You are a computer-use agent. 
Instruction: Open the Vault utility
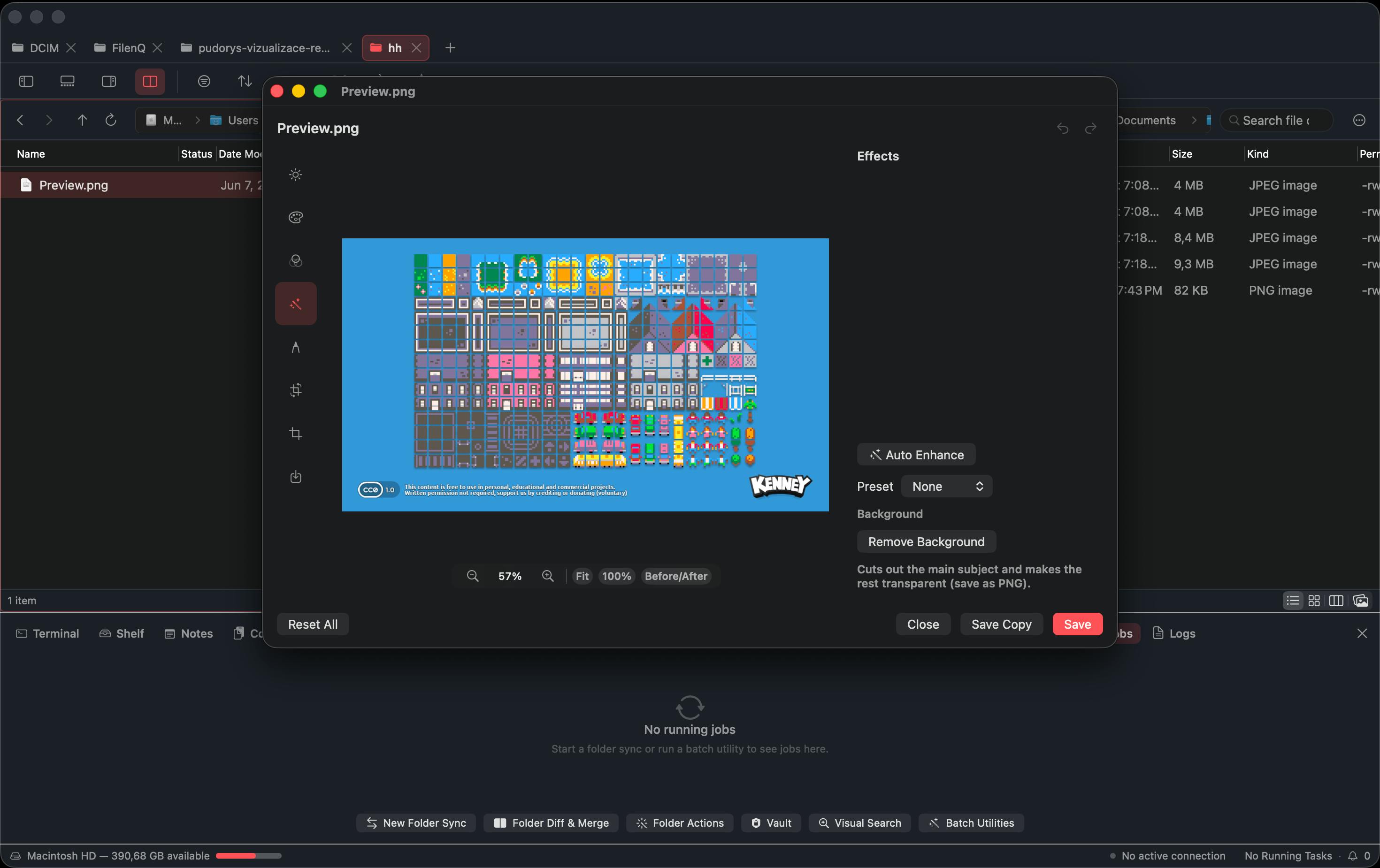[x=771, y=823]
